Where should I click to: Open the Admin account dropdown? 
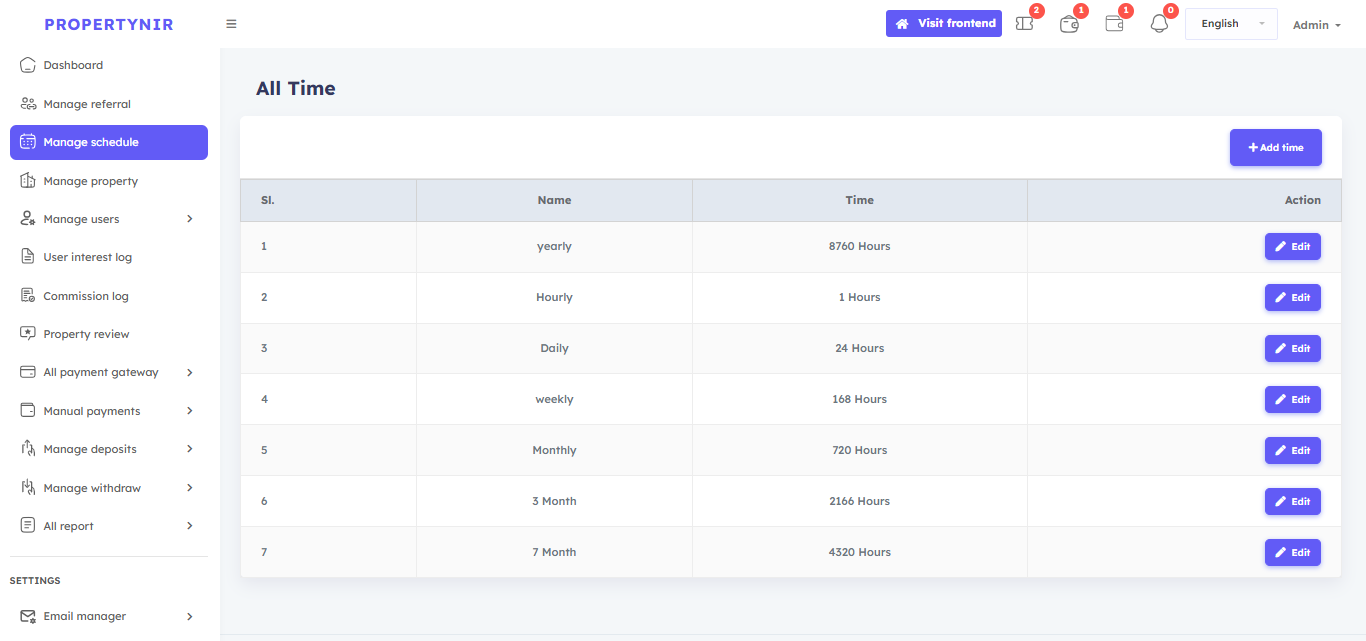[x=1316, y=25]
